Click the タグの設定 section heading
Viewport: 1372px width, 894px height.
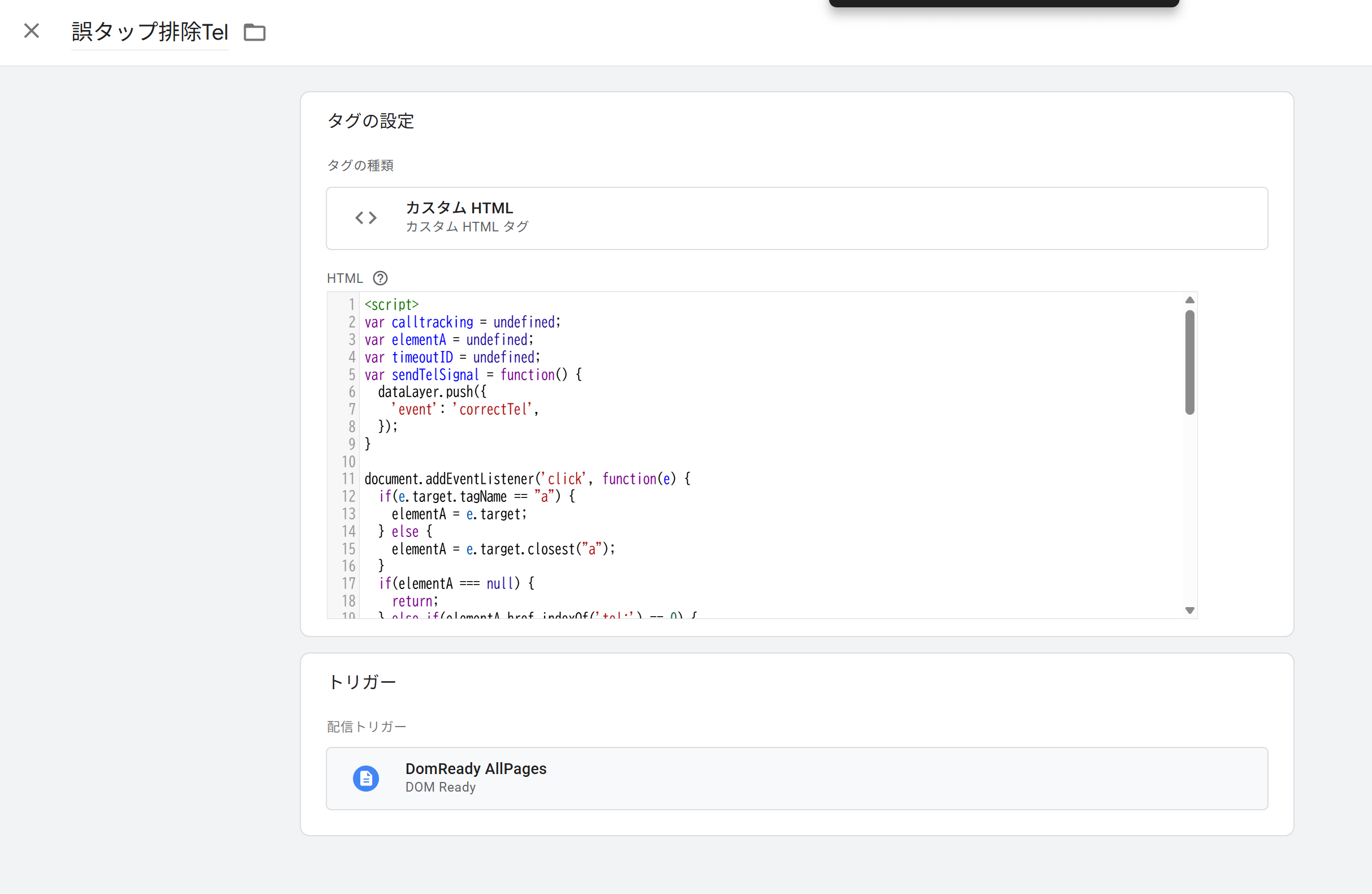pos(370,121)
